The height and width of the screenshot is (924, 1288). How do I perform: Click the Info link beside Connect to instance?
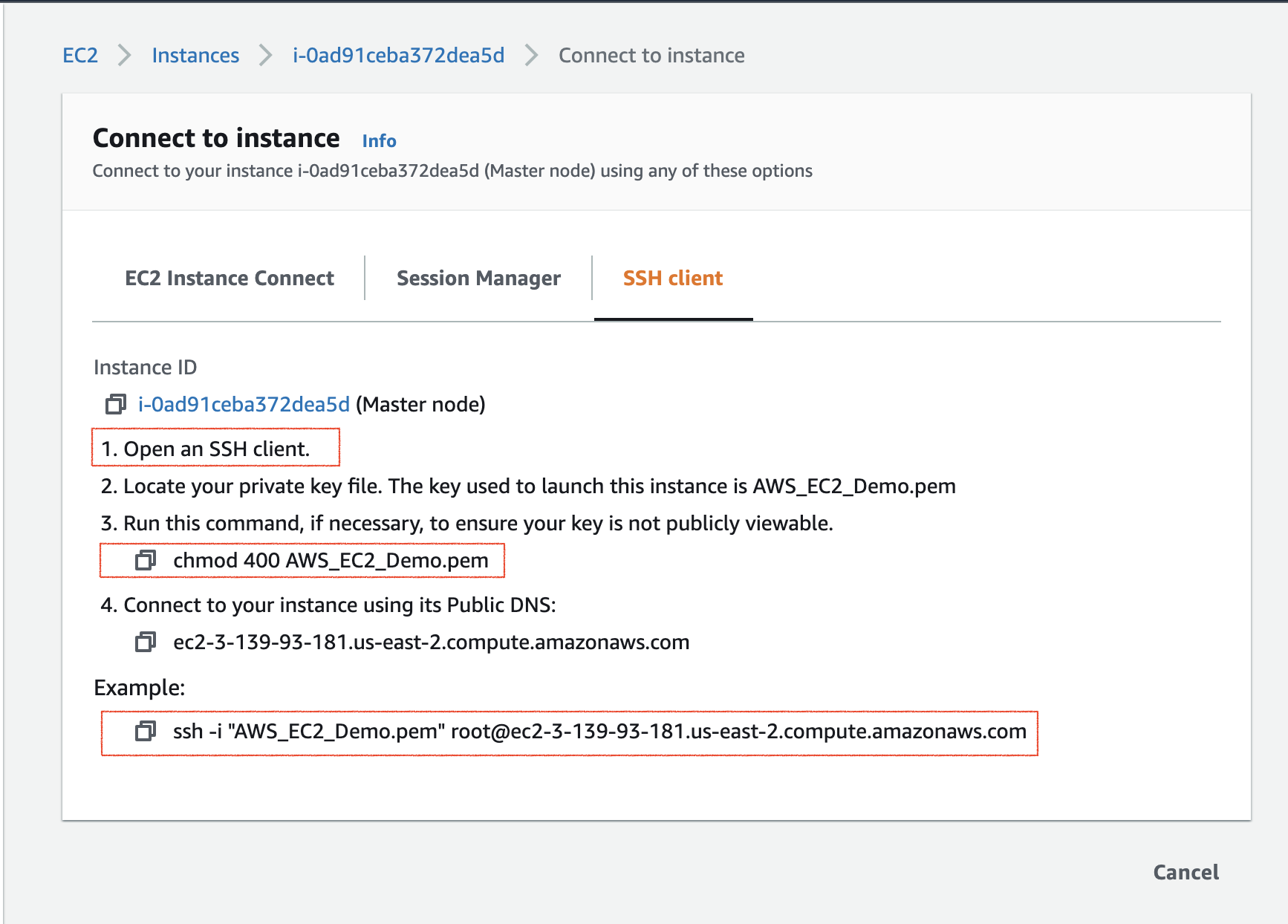point(379,140)
